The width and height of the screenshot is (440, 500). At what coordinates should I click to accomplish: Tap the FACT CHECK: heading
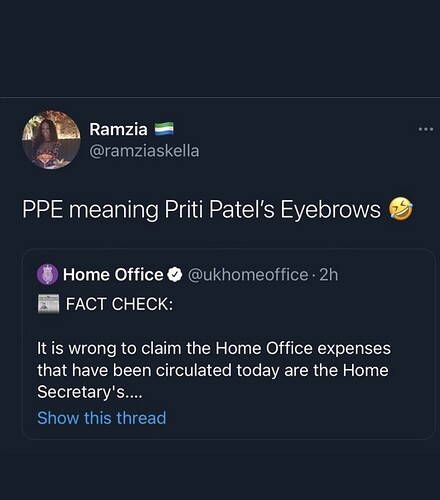click(119, 304)
